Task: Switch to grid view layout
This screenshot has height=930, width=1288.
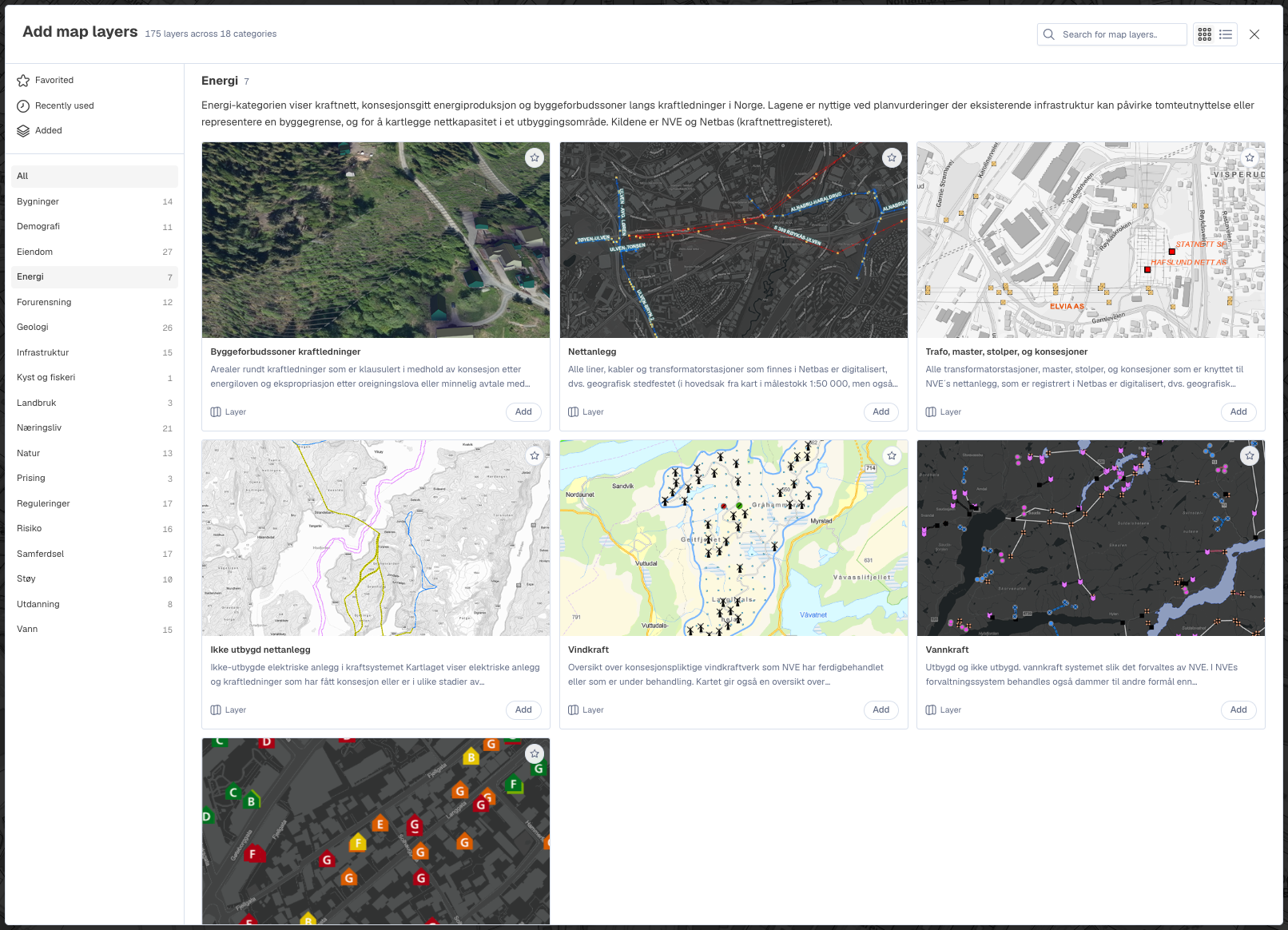Action: click(1205, 34)
